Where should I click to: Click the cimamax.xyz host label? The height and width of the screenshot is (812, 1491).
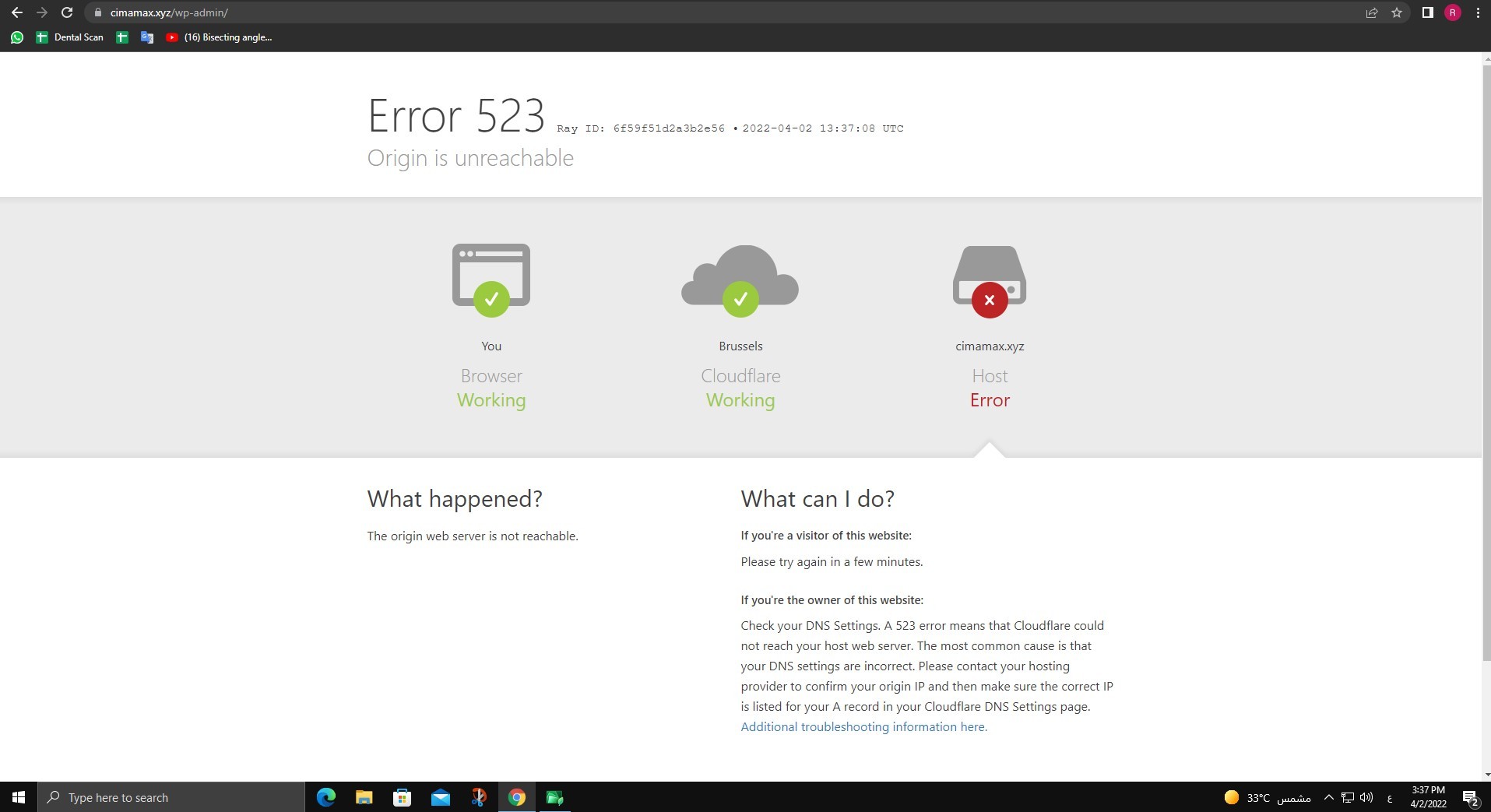(x=990, y=346)
